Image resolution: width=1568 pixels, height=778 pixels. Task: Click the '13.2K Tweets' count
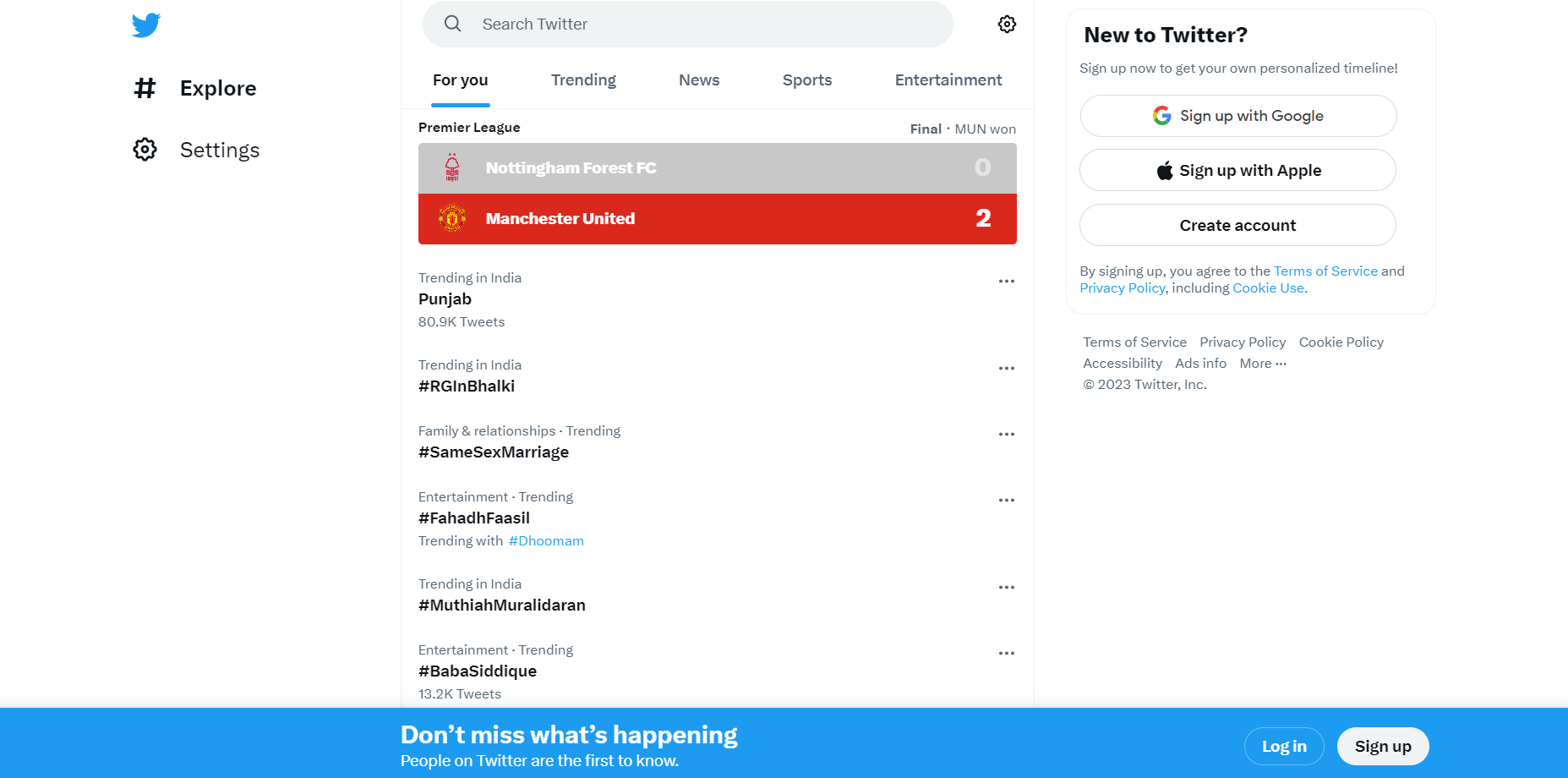click(460, 693)
